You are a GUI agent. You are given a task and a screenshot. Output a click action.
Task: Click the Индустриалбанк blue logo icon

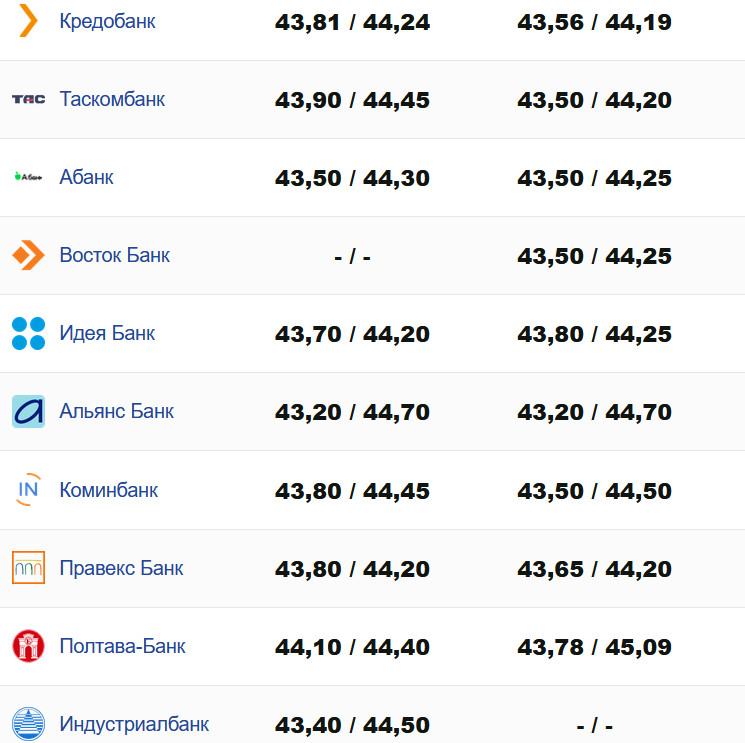tap(28, 724)
